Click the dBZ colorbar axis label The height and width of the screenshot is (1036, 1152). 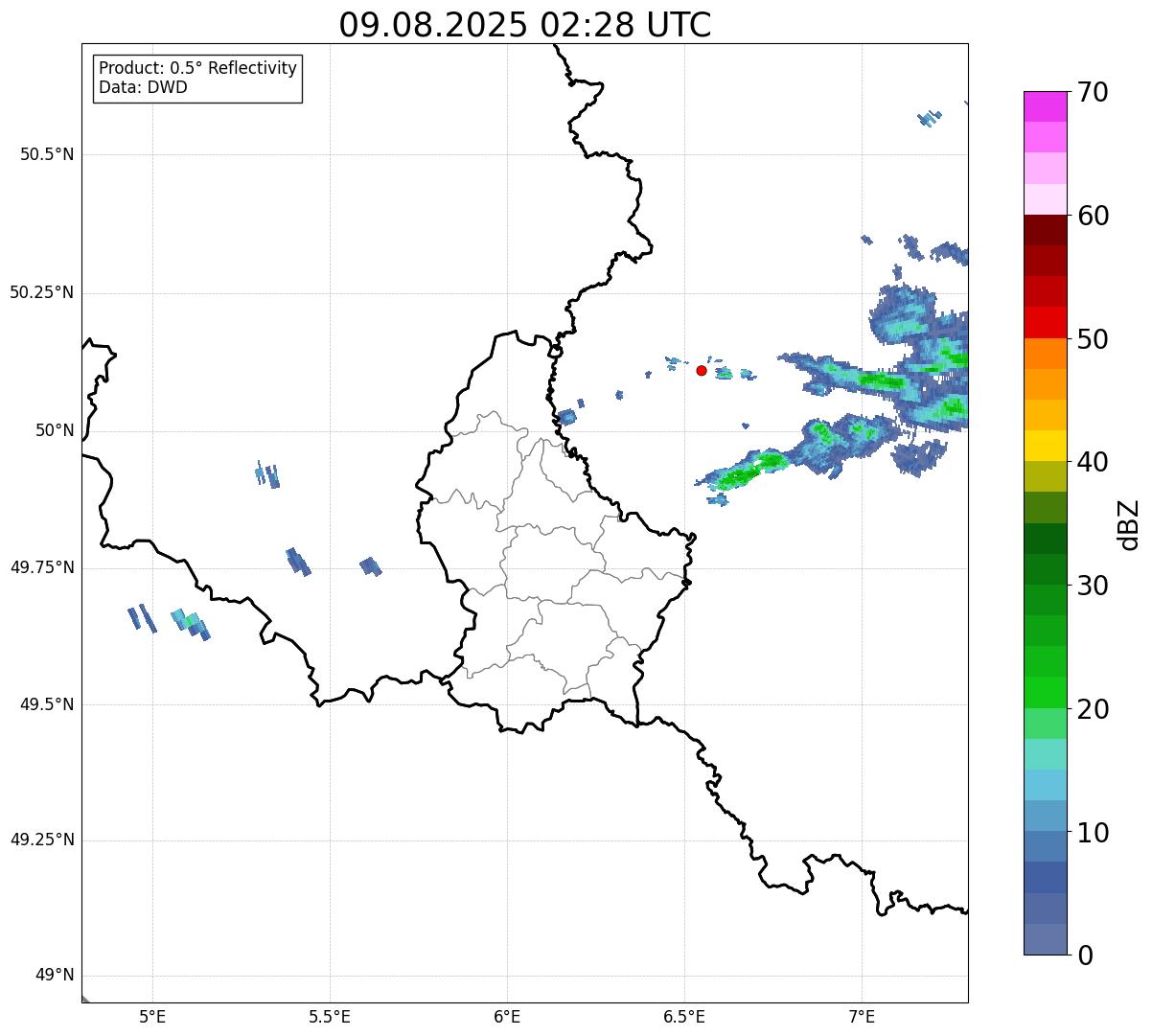point(1129,523)
